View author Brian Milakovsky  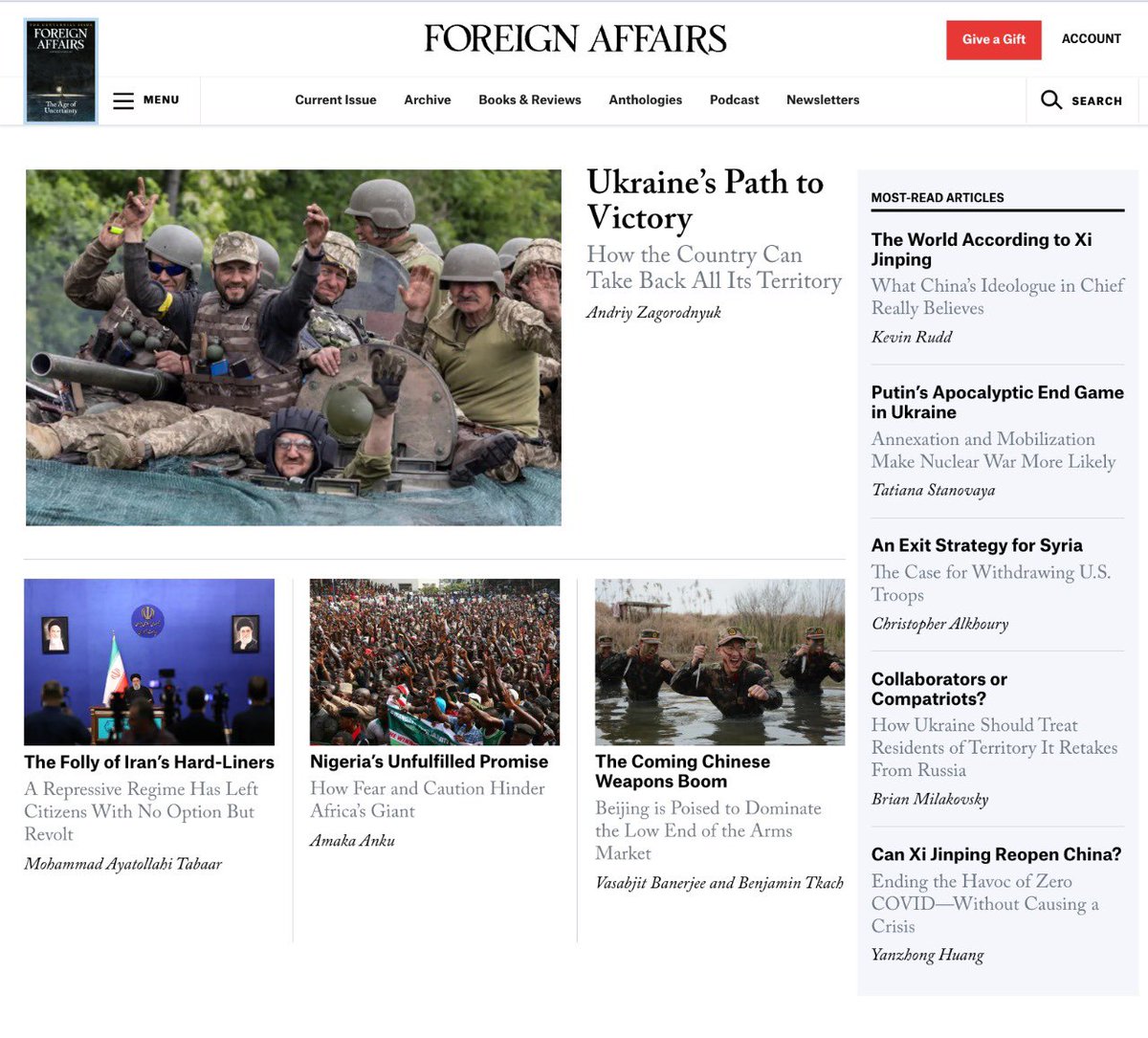coord(930,800)
